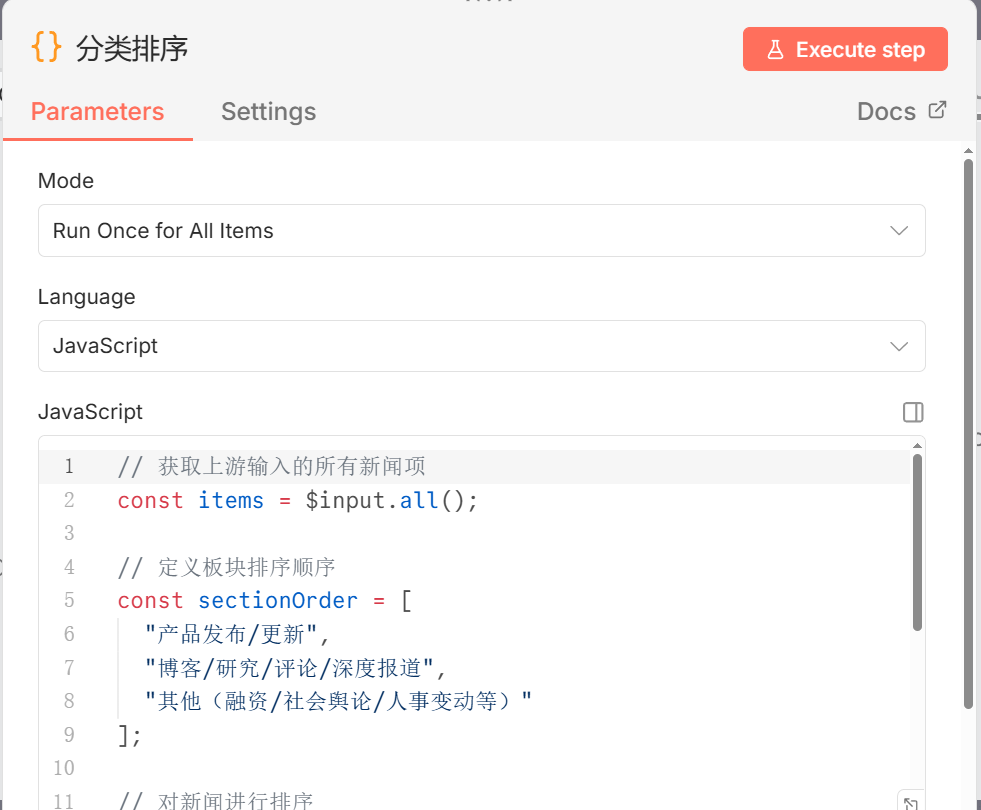
Task: Expand the Language dropdown set to JavaScript
Action: pyautogui.click(x=481, y=346)
